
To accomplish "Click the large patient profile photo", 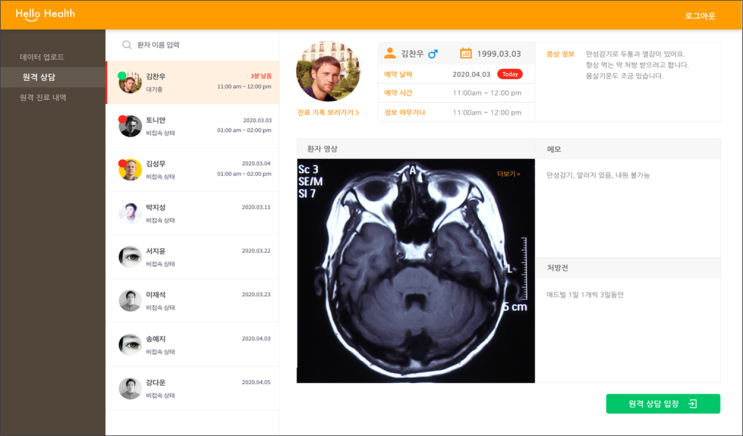I will (x=328, y=71).
